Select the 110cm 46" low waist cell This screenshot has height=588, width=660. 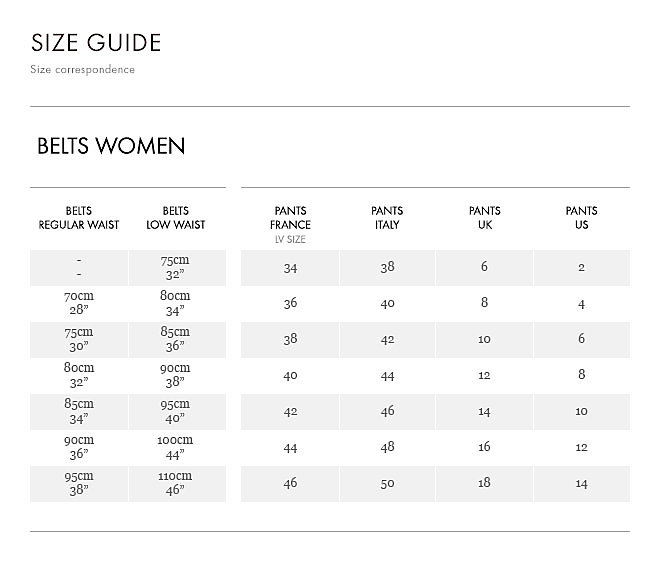[175, 484]
